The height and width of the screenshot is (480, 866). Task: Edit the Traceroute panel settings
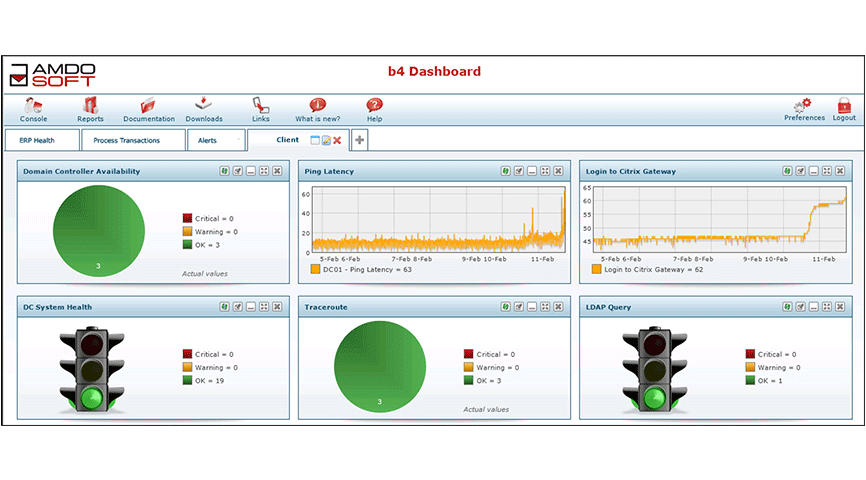(519, 307)
